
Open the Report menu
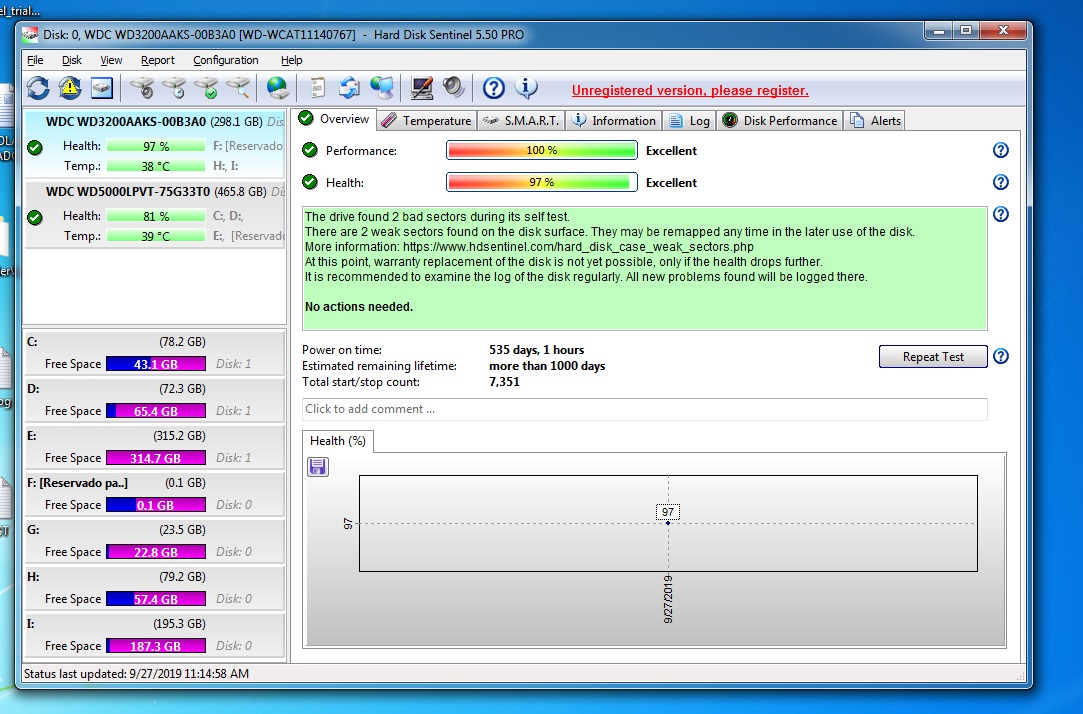point(157,60)
